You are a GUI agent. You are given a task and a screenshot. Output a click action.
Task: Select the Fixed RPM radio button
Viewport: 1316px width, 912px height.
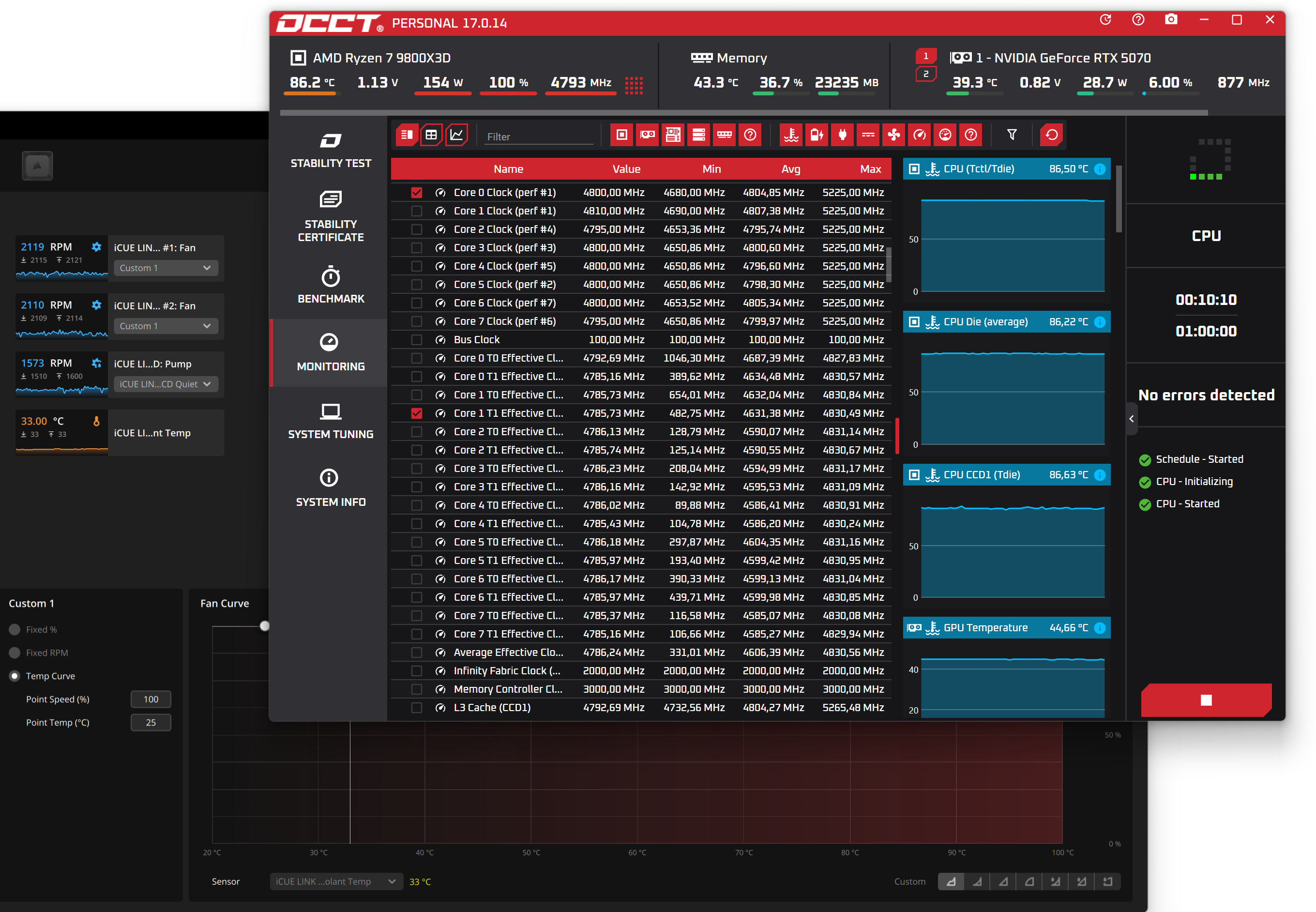click(15, 653)
